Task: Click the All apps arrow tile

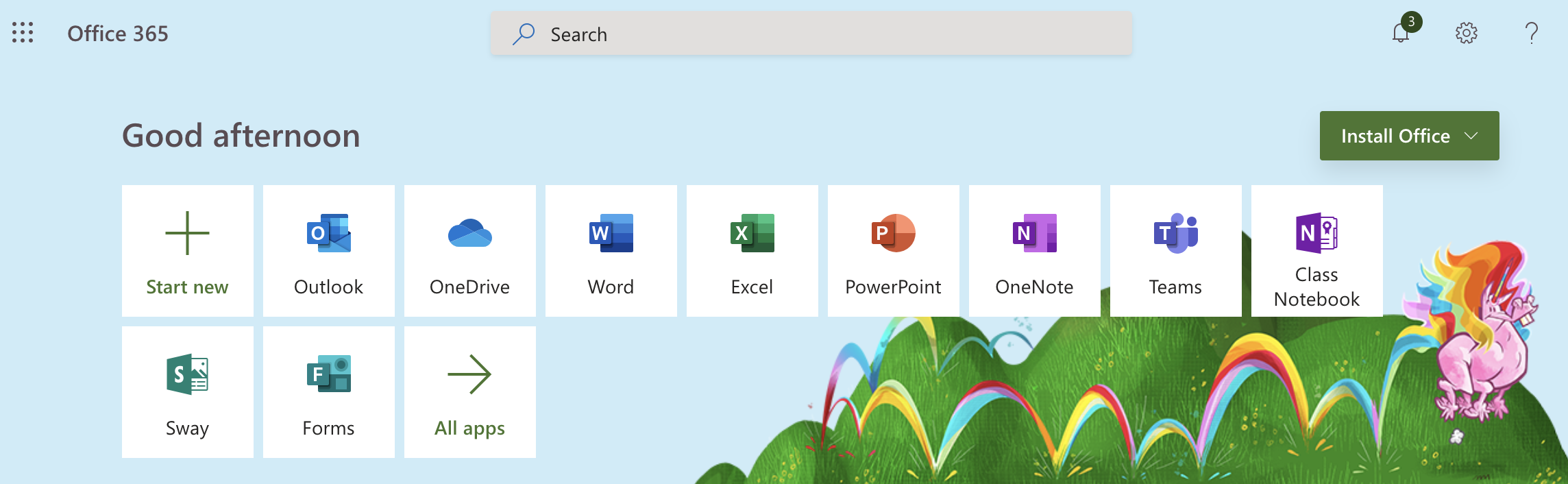Action: point(470,392)
